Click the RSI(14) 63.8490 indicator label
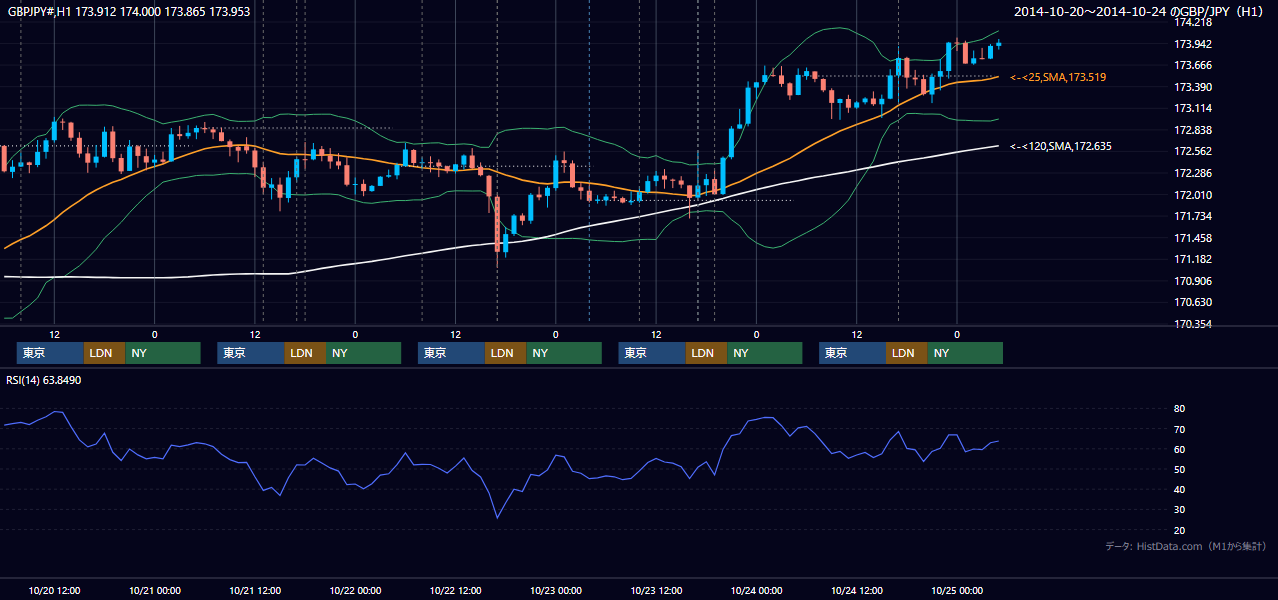 [44, 380]
